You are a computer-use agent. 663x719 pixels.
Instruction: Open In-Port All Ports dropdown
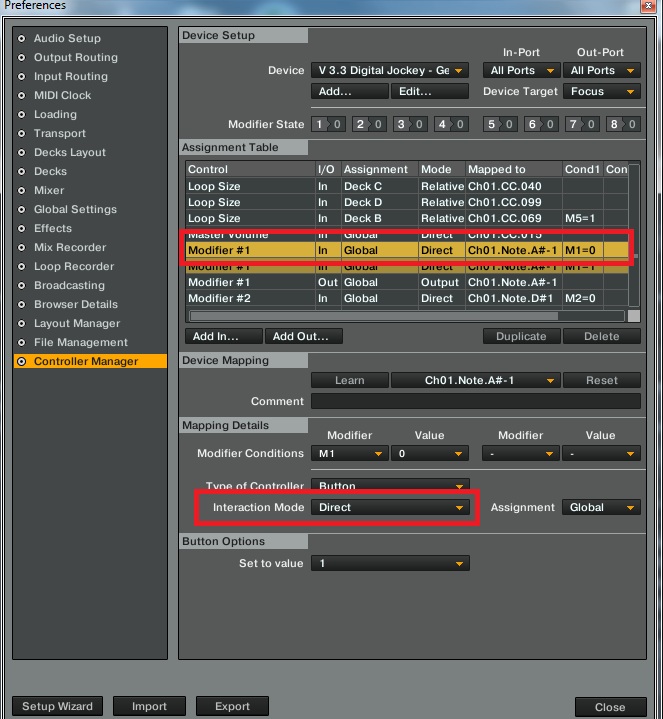click(521, 71)
